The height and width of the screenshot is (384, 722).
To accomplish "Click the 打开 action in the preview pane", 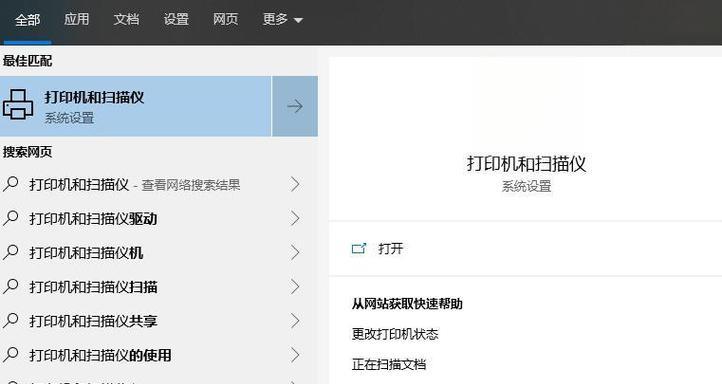I will 390,249.
